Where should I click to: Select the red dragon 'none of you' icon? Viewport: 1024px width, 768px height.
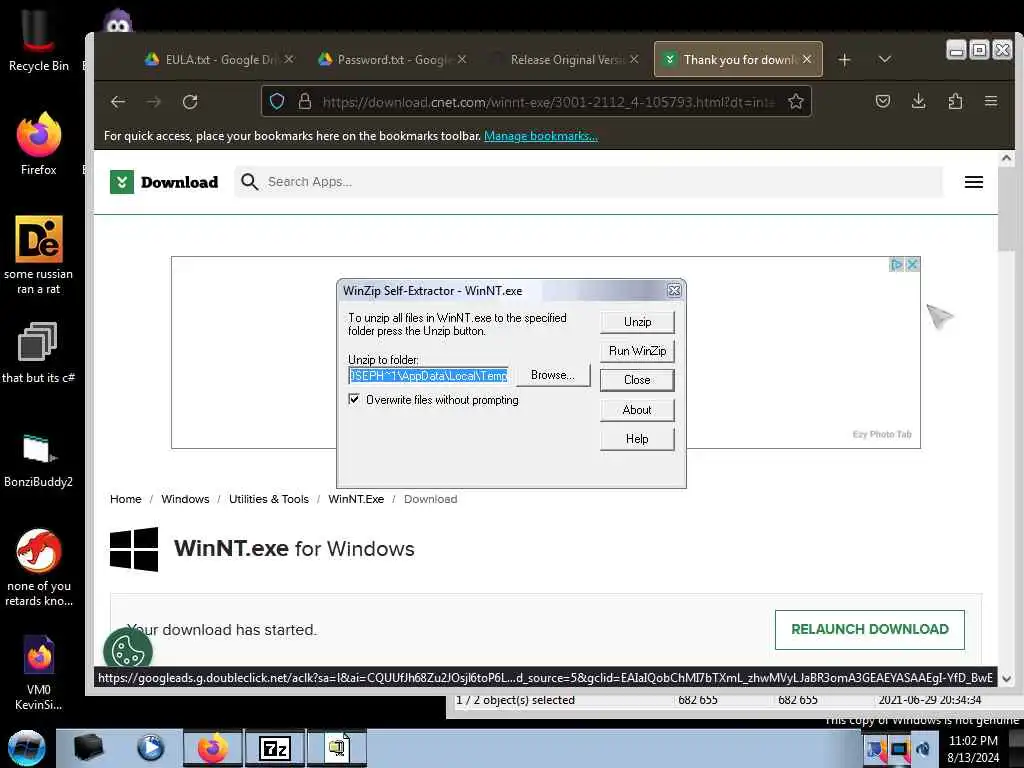[x=39, y=568]
